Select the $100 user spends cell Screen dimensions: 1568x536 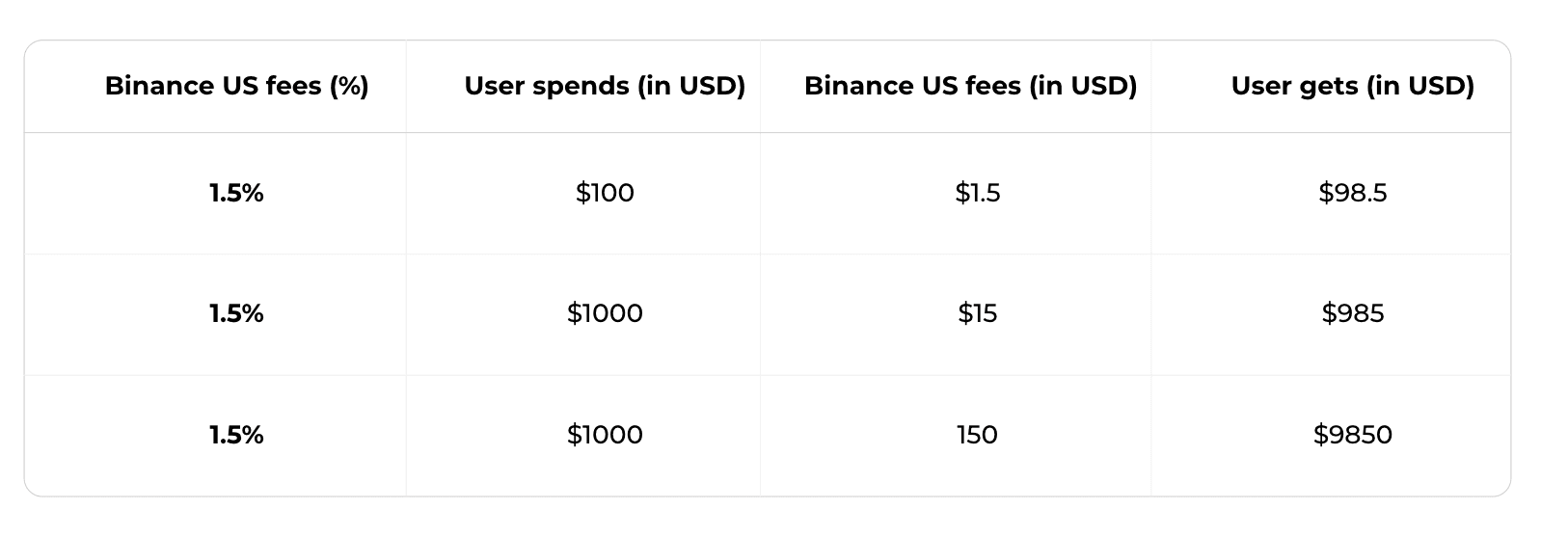point(605,193)
